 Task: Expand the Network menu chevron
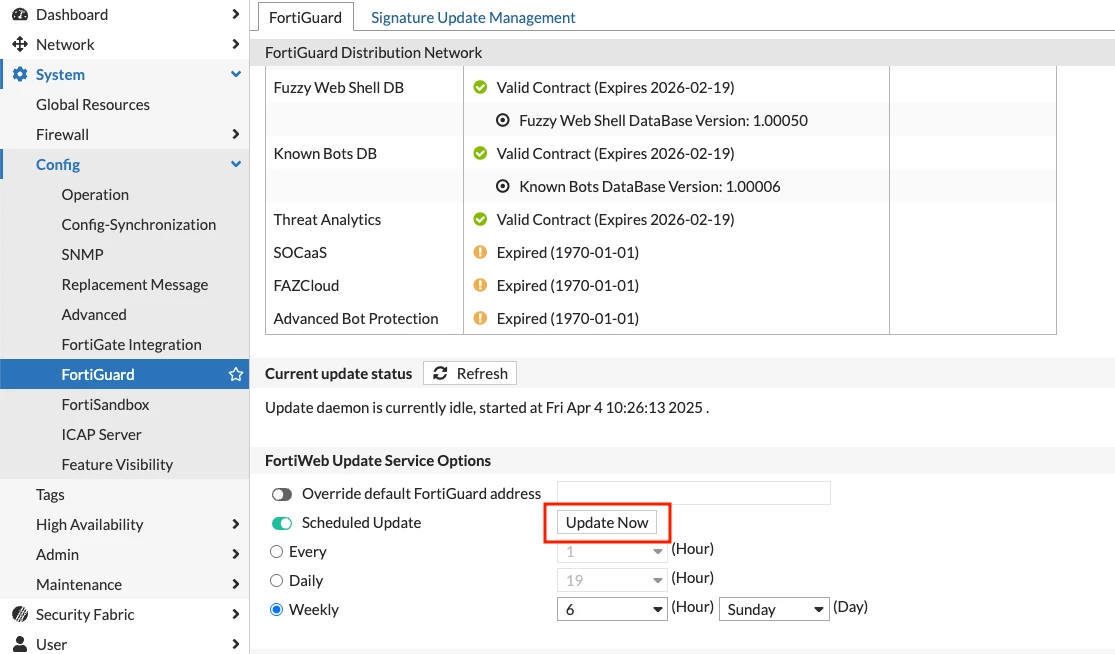[235, 44]
